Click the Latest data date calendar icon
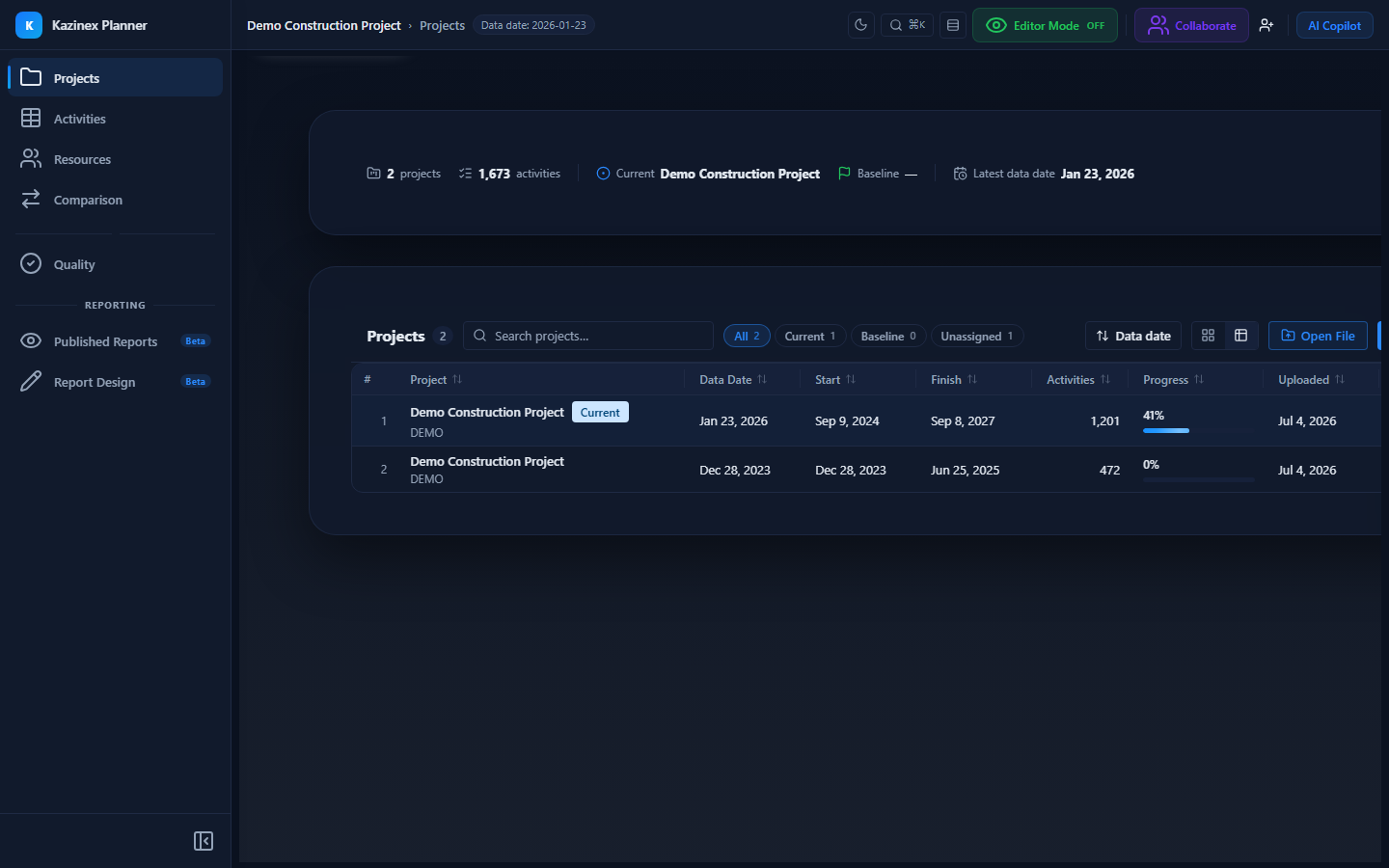This screenshot has width=1389, height=868. coord(960,174)
